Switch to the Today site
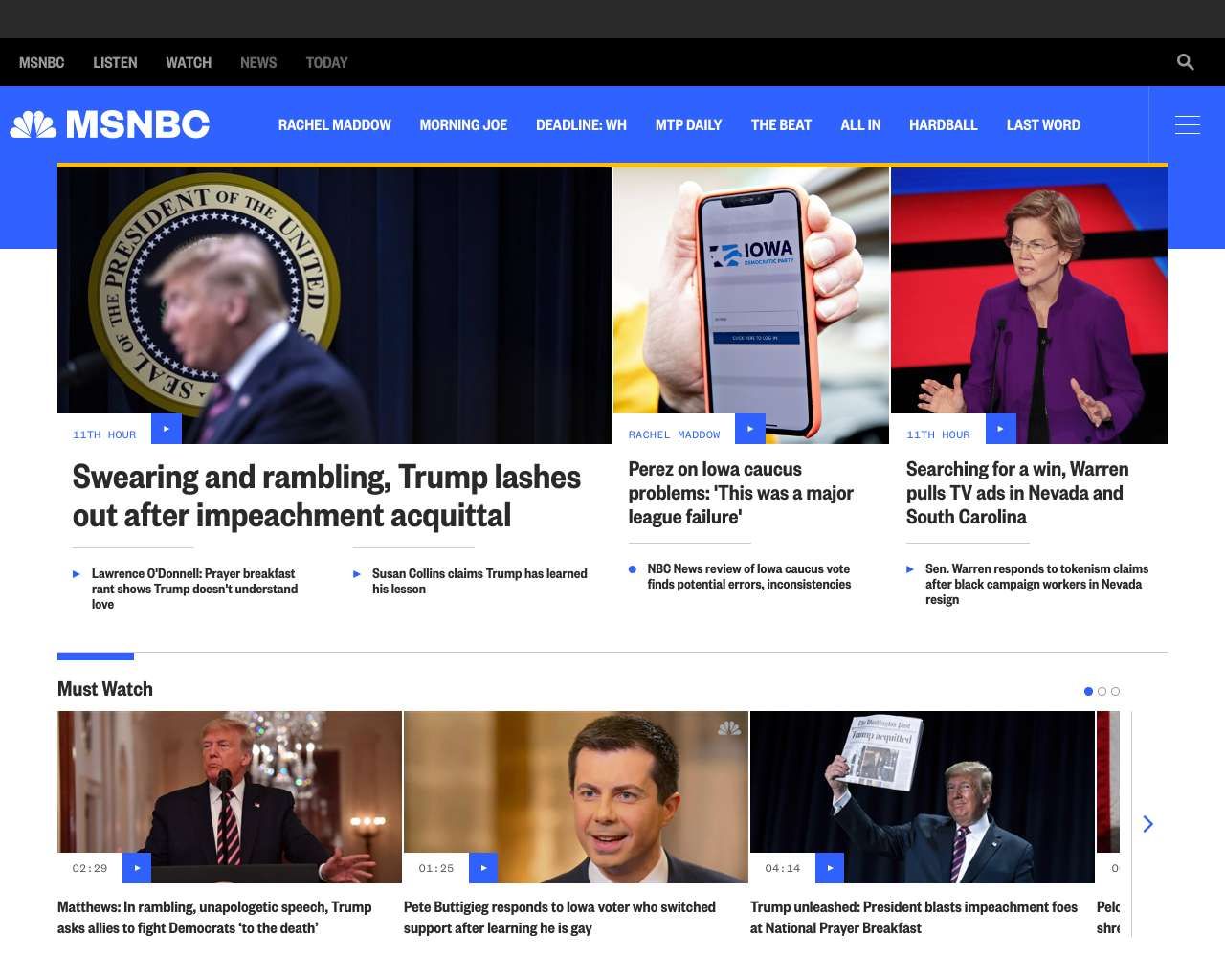Viewport: 1225px width, 980px height. [326, 63]
